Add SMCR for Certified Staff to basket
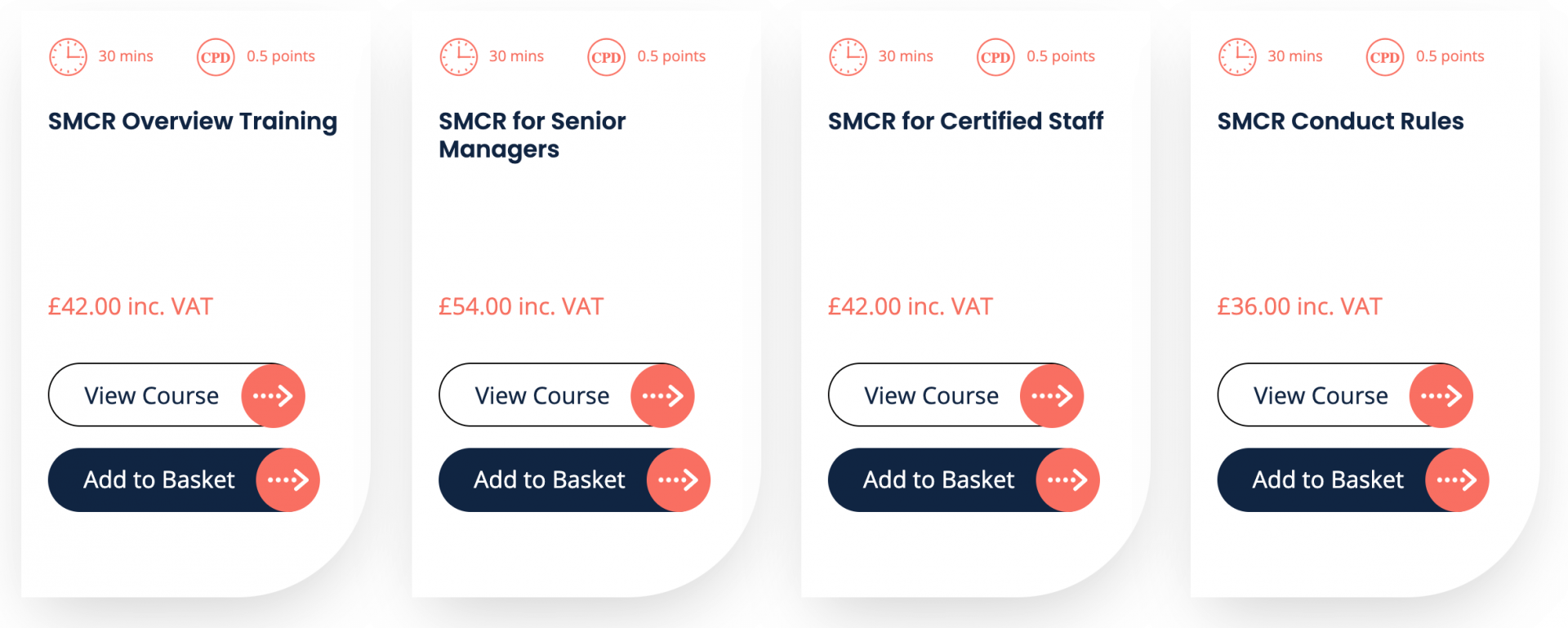Viewport: 1568px width, 628px height. (x=964, y=480)
